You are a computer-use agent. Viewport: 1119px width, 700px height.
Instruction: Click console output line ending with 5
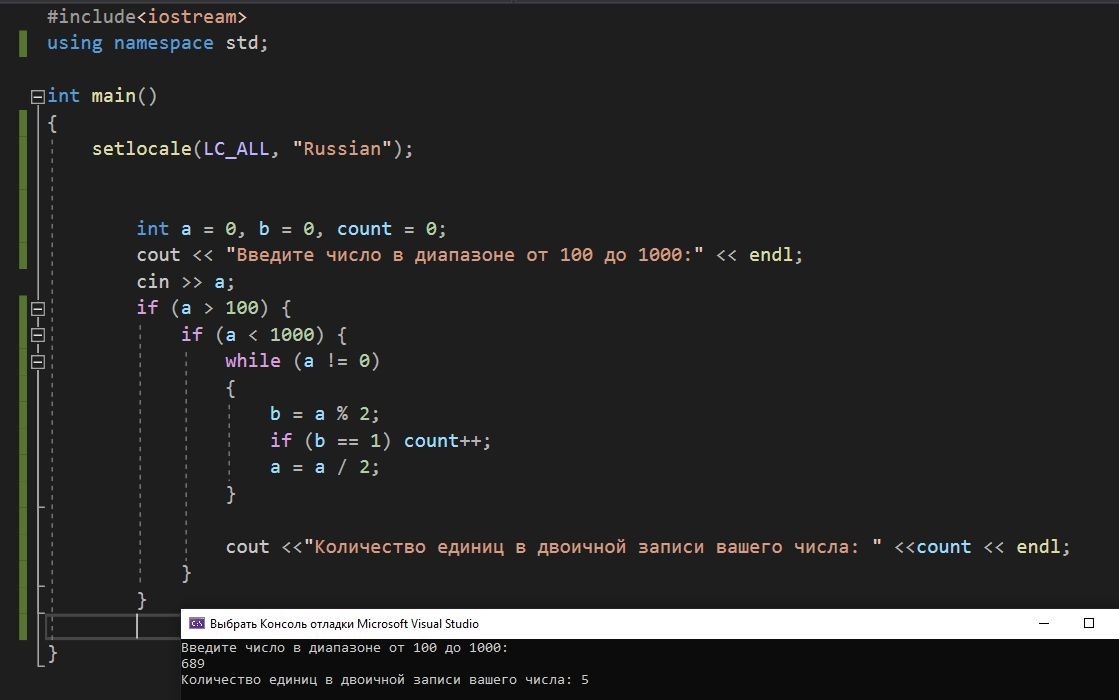coord(385,680)
